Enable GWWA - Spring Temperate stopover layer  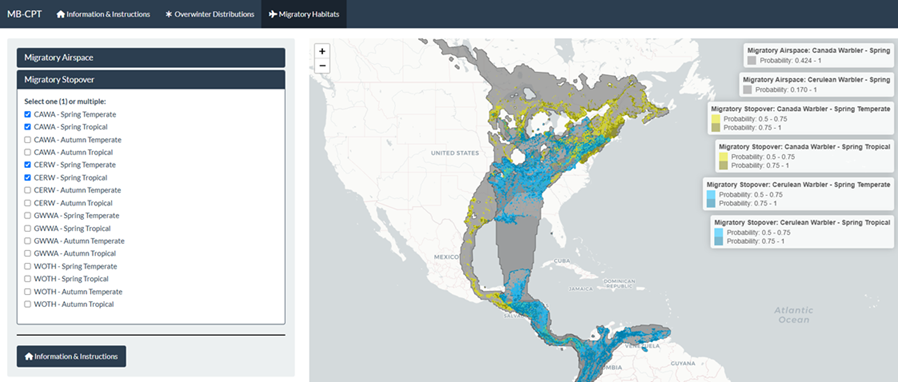tap(28, 215)
